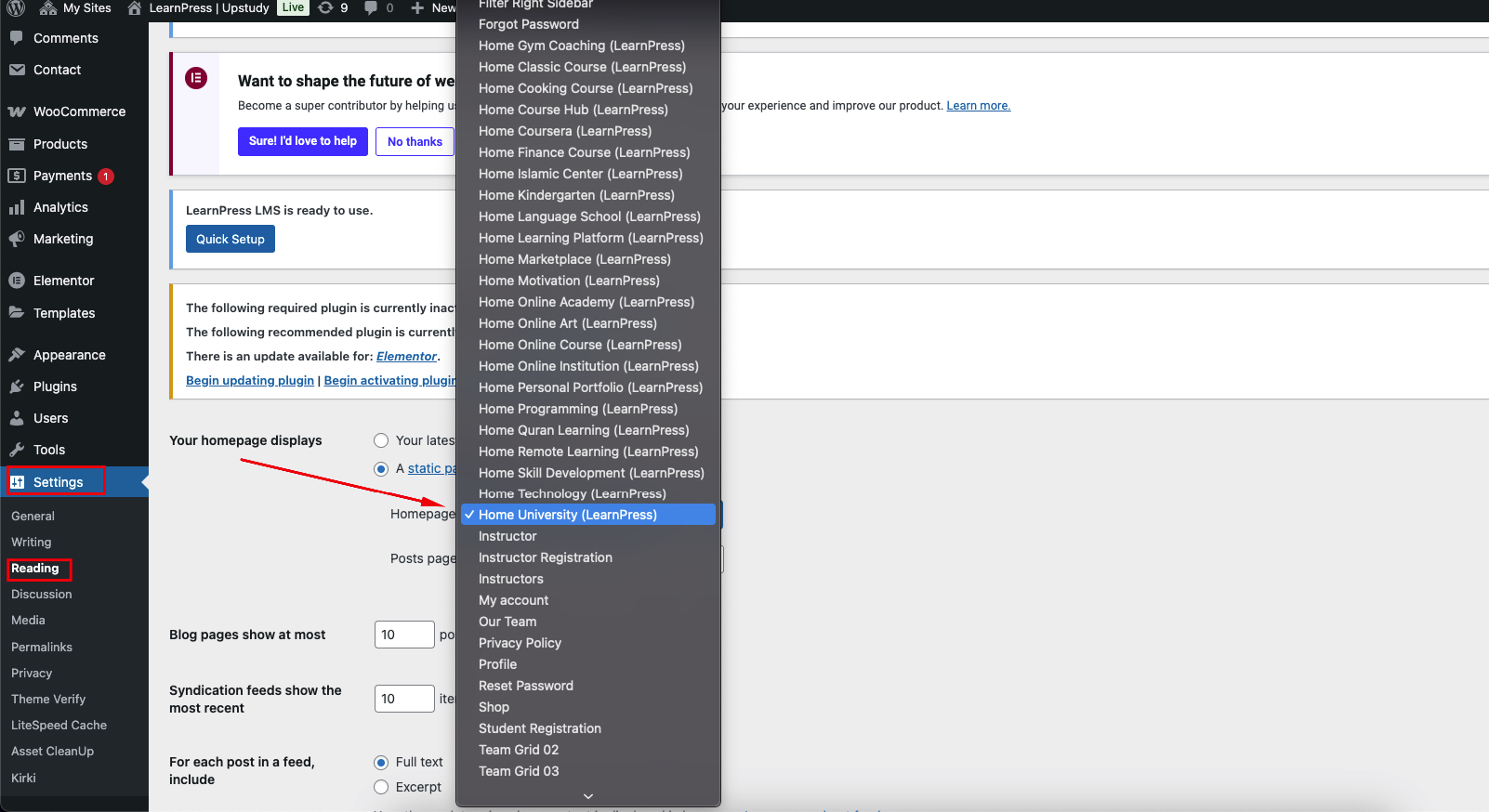Image resolution: width=1489 pixels, height=812 pixels.
Task: Open the Elementor update link
Action: coord(406,356)
